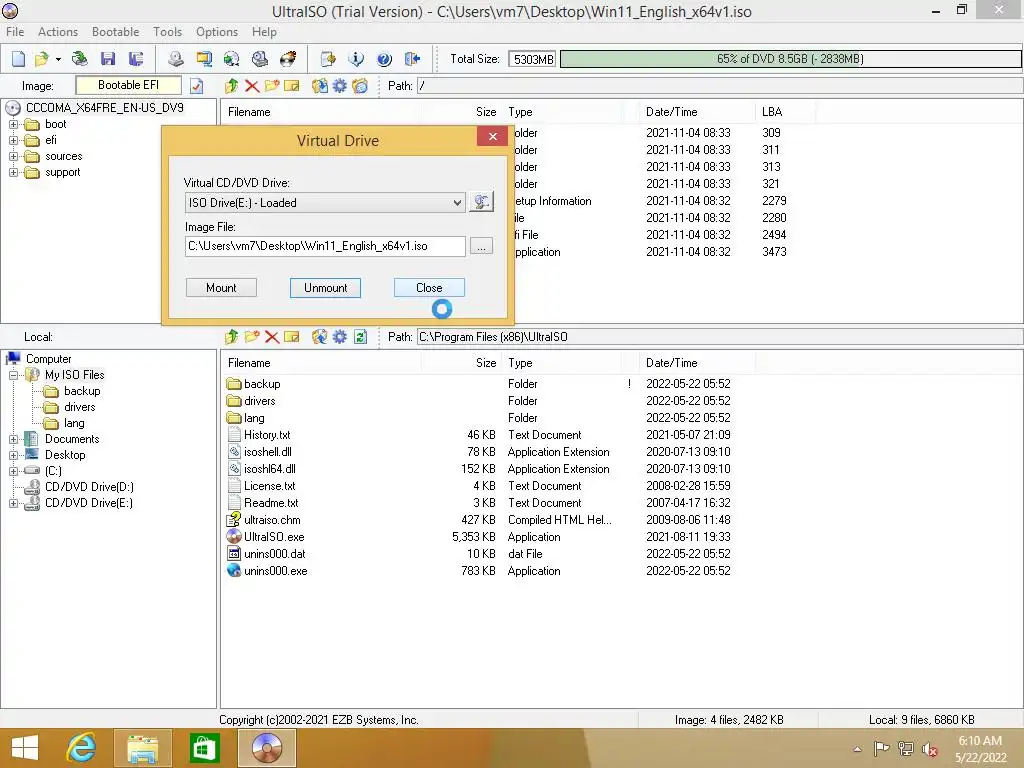Screen dimensions: 1024x768
Task: Open the Windows Store taskbar icon
Action: click(204, 748)
